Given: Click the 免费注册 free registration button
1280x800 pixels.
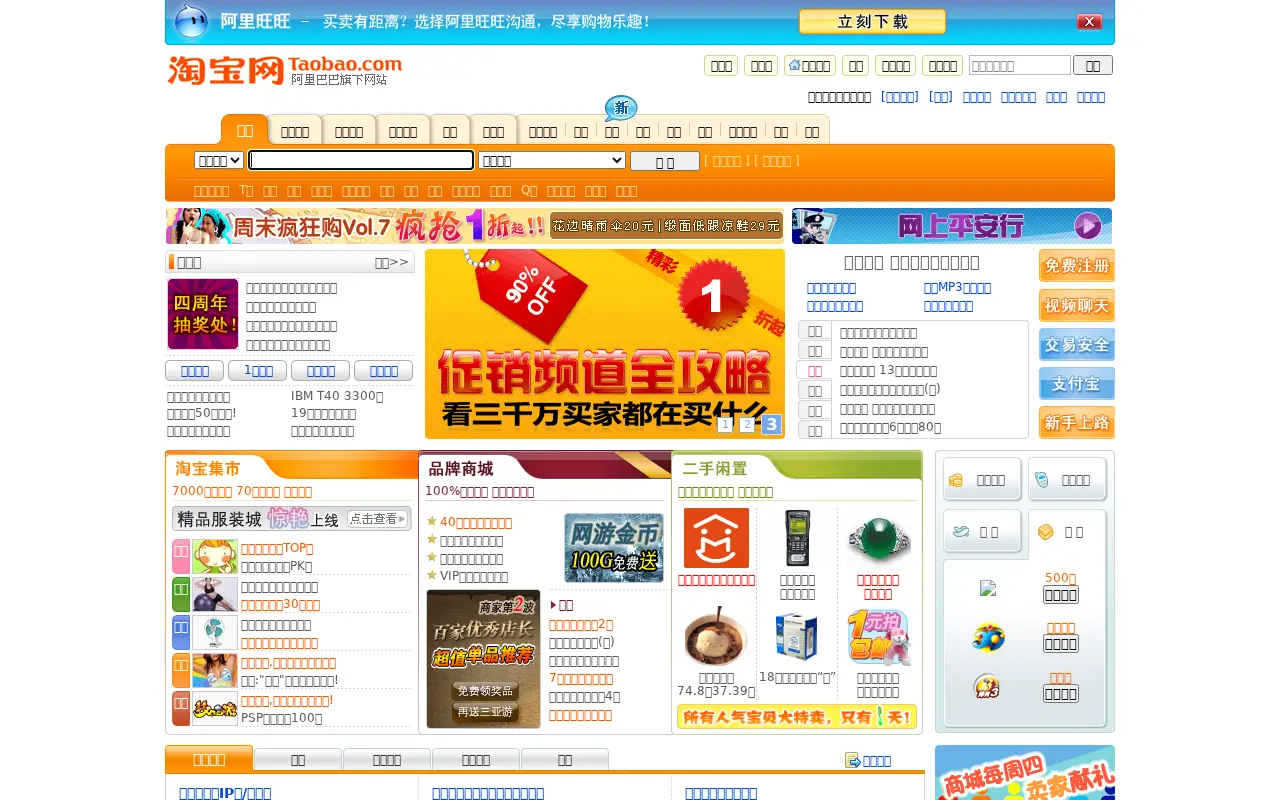Looking at the screenshot, I should pos(1077,266).
